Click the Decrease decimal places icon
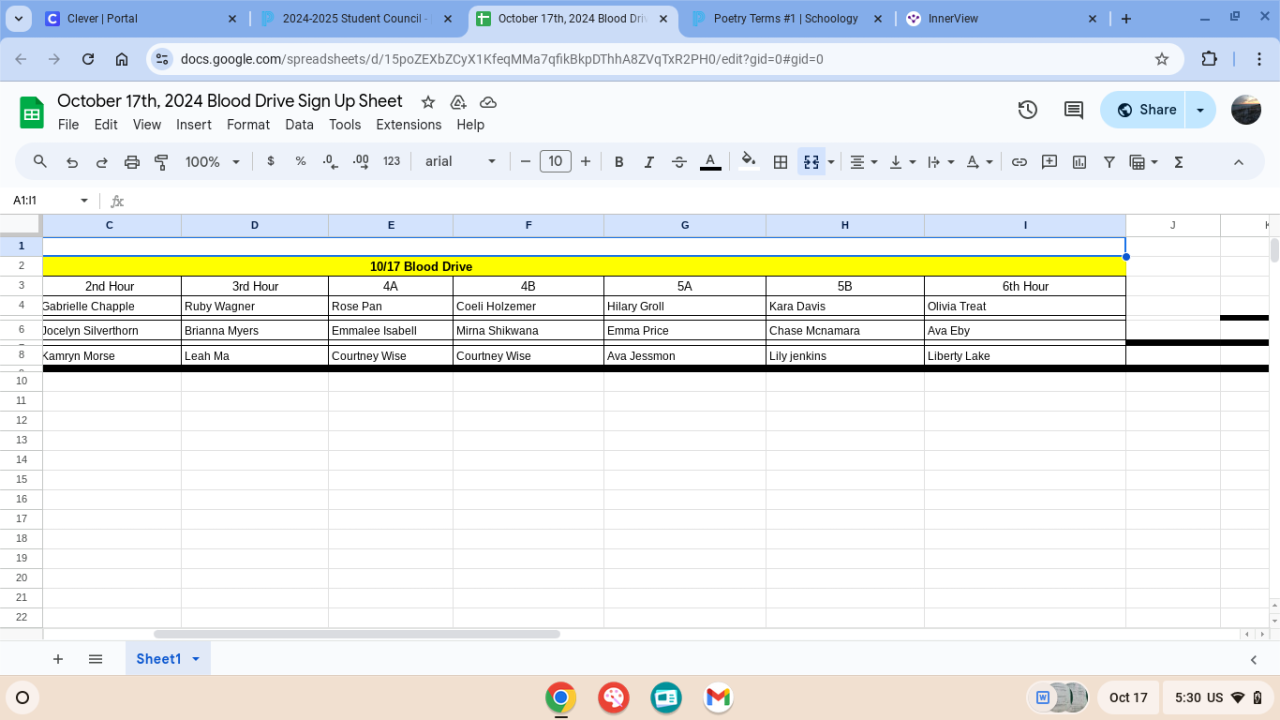 tap(331, 162)
